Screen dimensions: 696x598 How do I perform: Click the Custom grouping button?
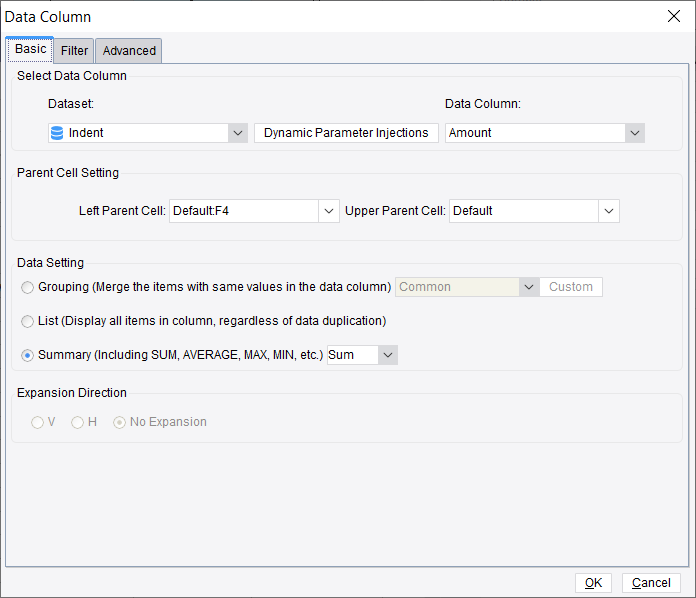coord(571,287)
